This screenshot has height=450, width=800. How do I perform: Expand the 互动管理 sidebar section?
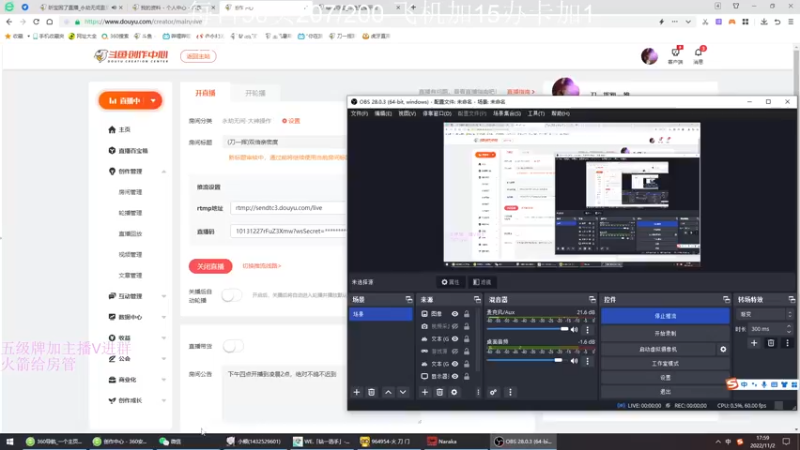click(x=164, y=296)
